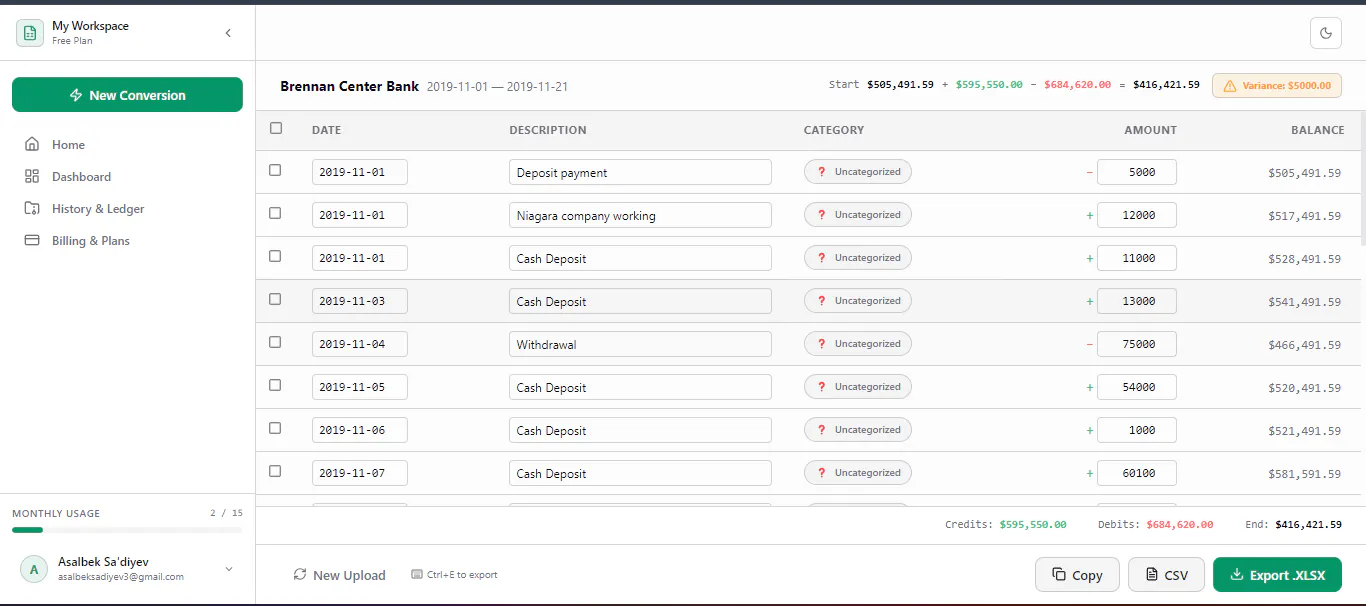Click the keyboard icon beside Ctrl+E hint
The image size is (1366, 606).
417,575
